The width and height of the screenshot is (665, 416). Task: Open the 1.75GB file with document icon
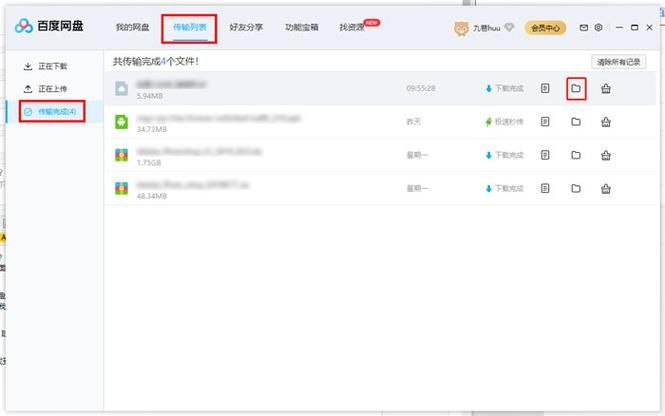coord(545,155)
